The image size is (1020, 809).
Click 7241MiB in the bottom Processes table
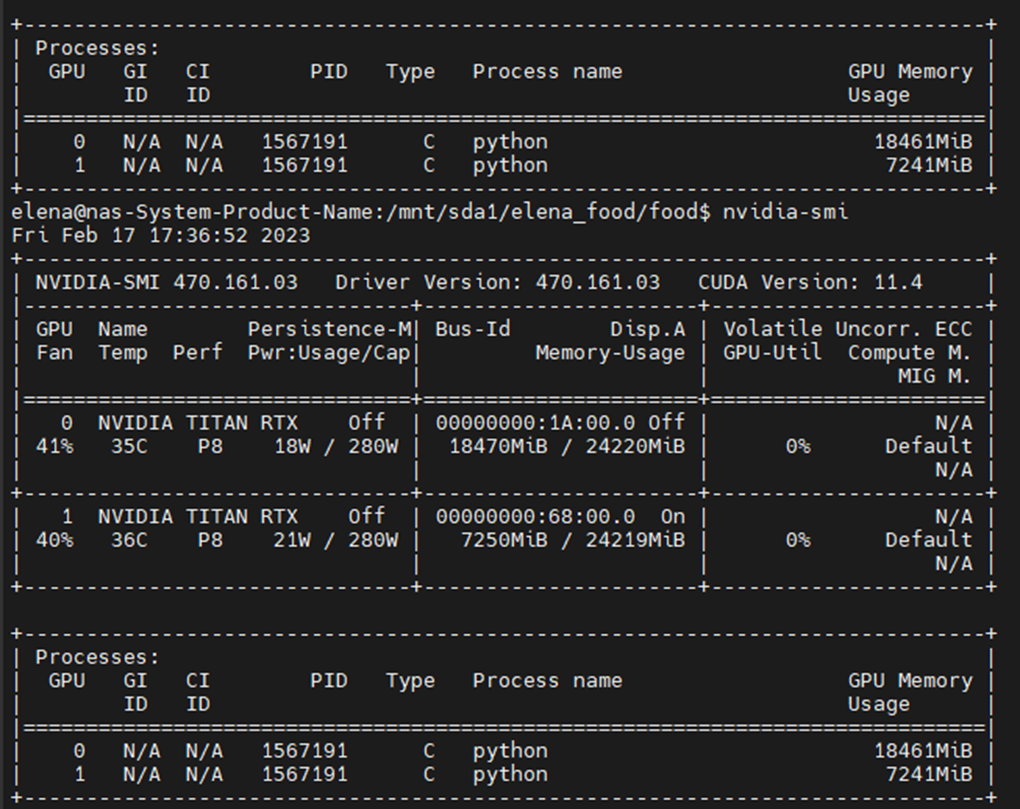coord(929,774)
